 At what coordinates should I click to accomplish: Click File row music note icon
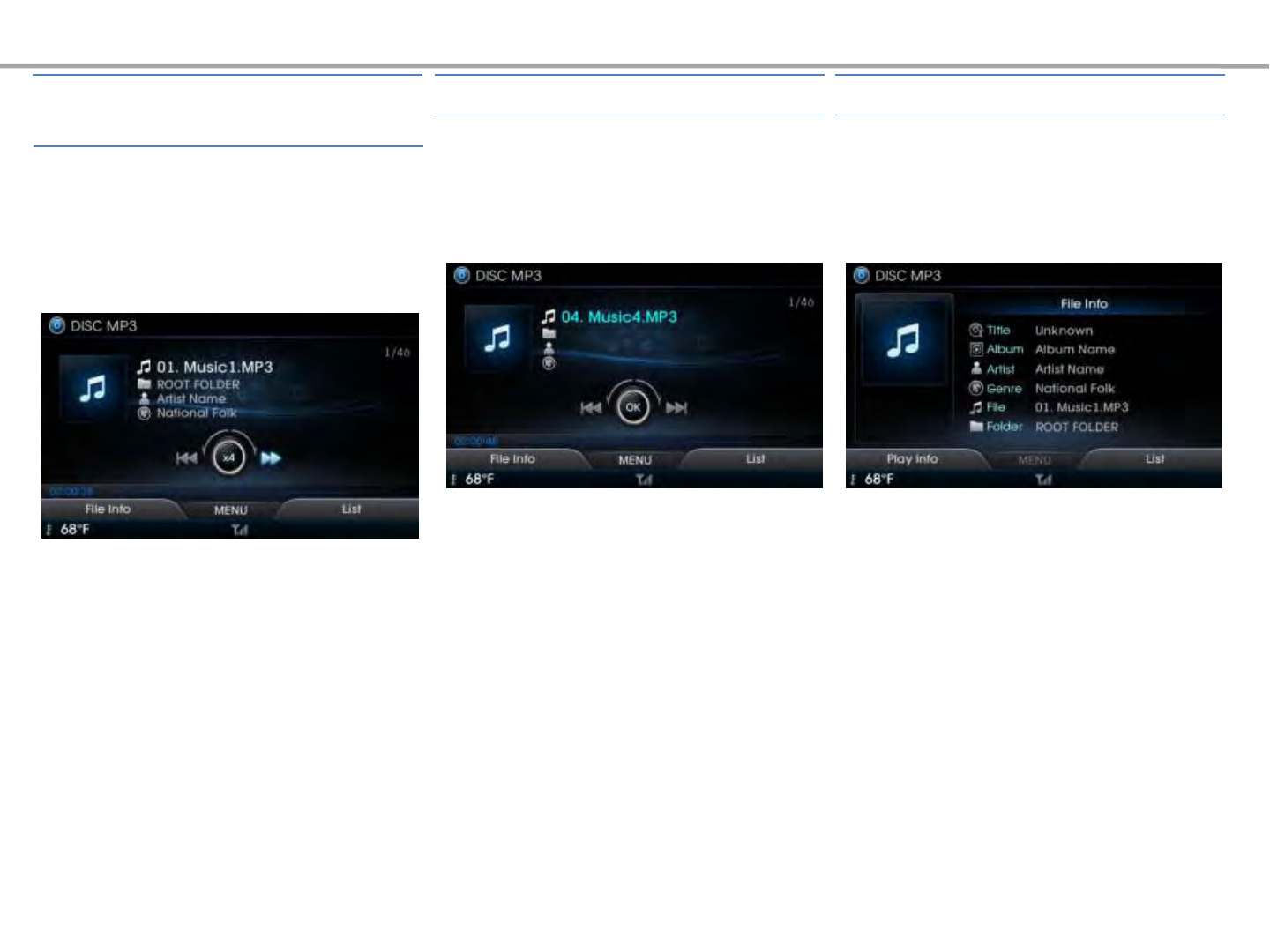(976, 407)
